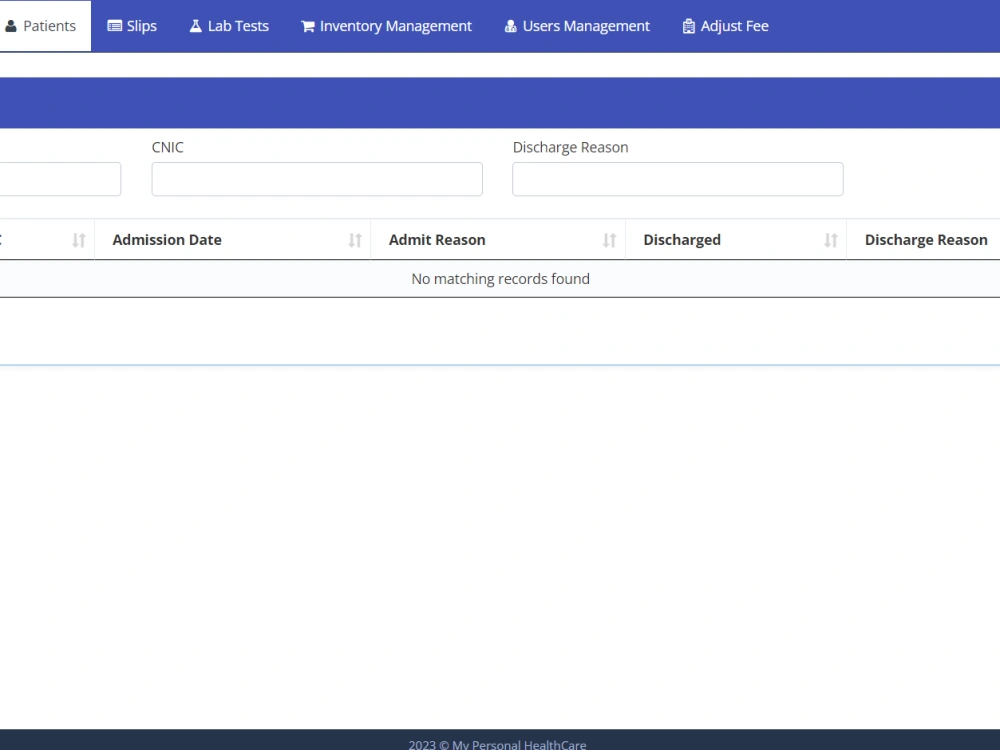Click the Discharge Reason field label

pos(570,147)
